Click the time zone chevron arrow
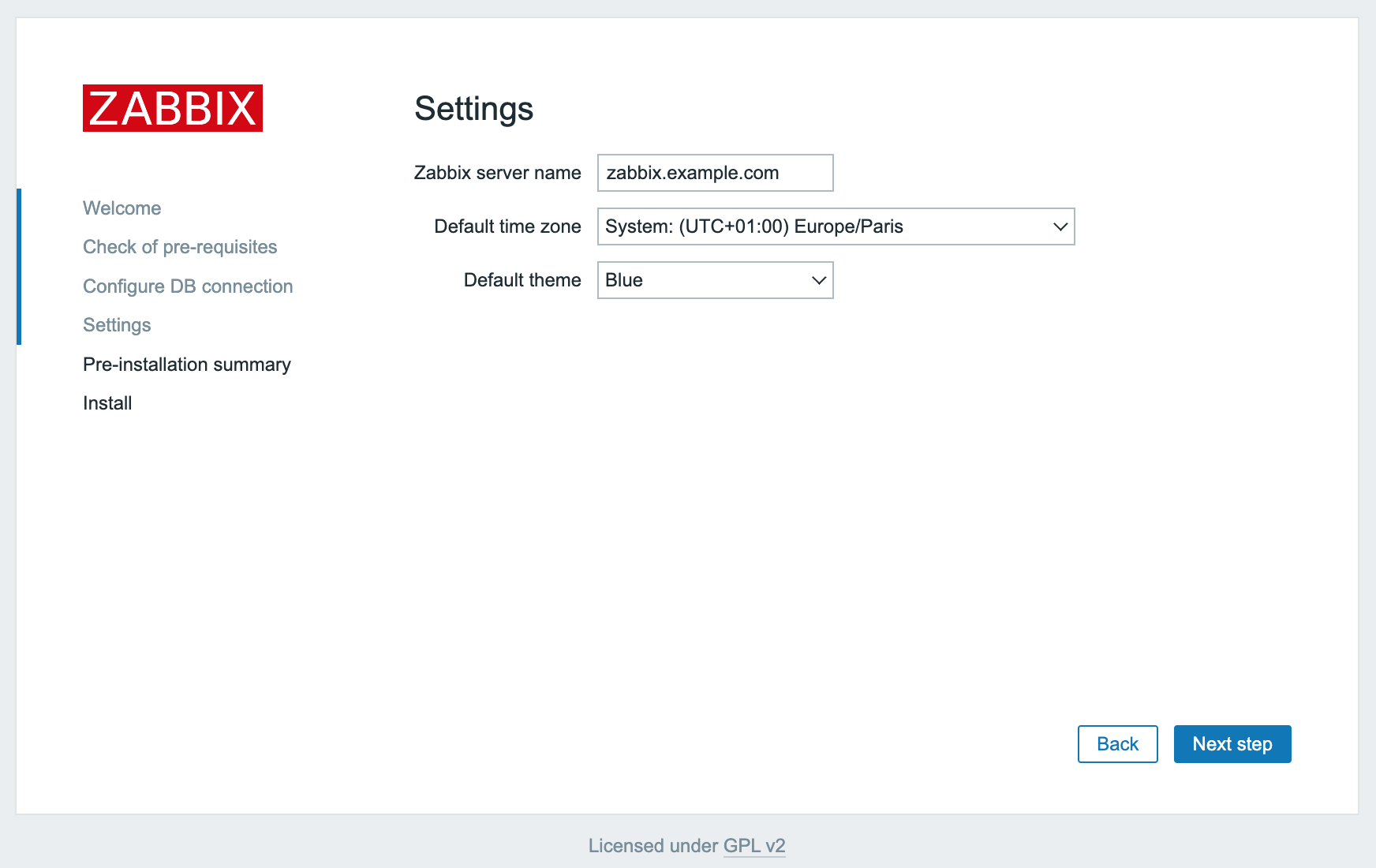This screenshot has height=868, width=1376. [1060, 226]
